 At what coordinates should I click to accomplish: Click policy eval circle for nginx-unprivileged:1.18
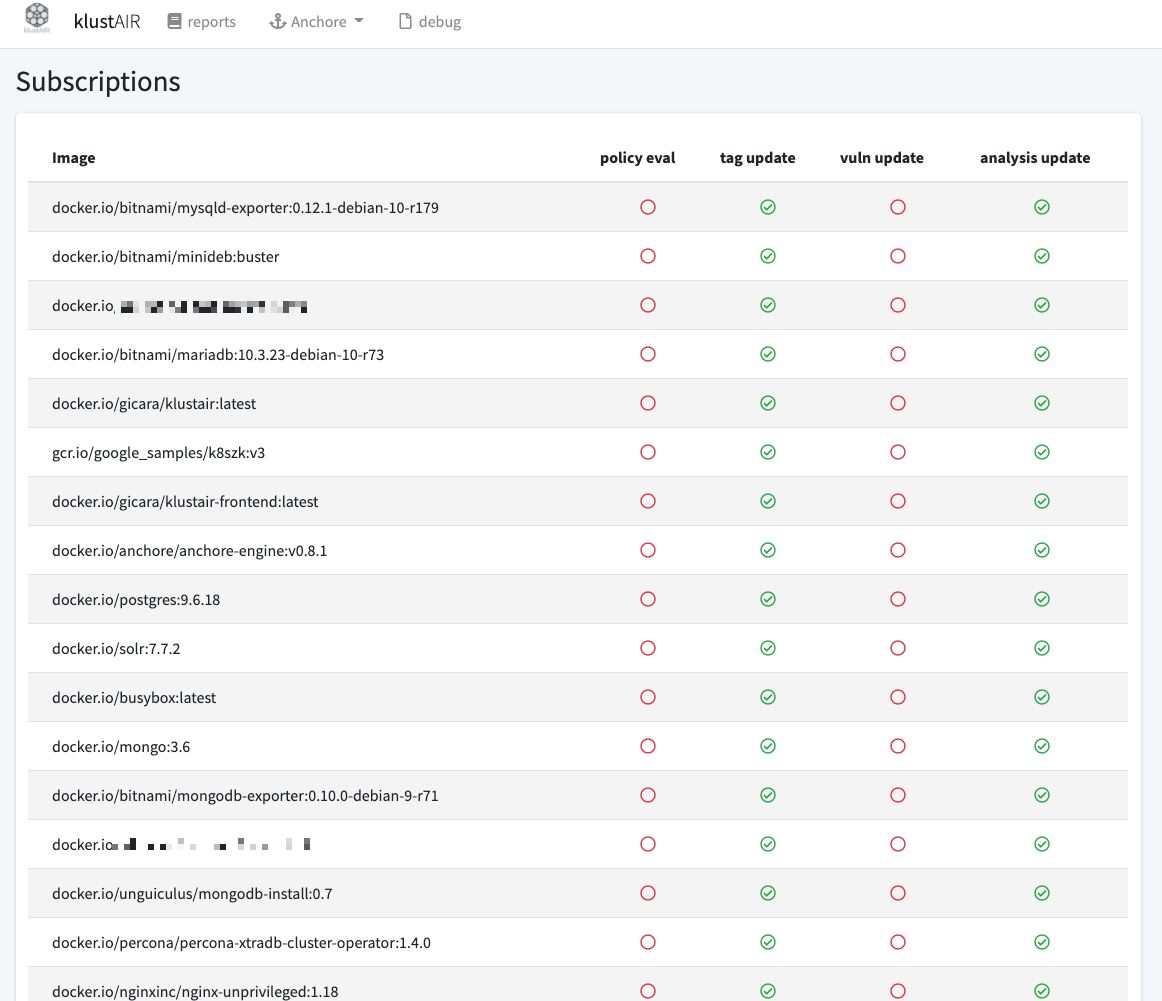pos(648,991)
